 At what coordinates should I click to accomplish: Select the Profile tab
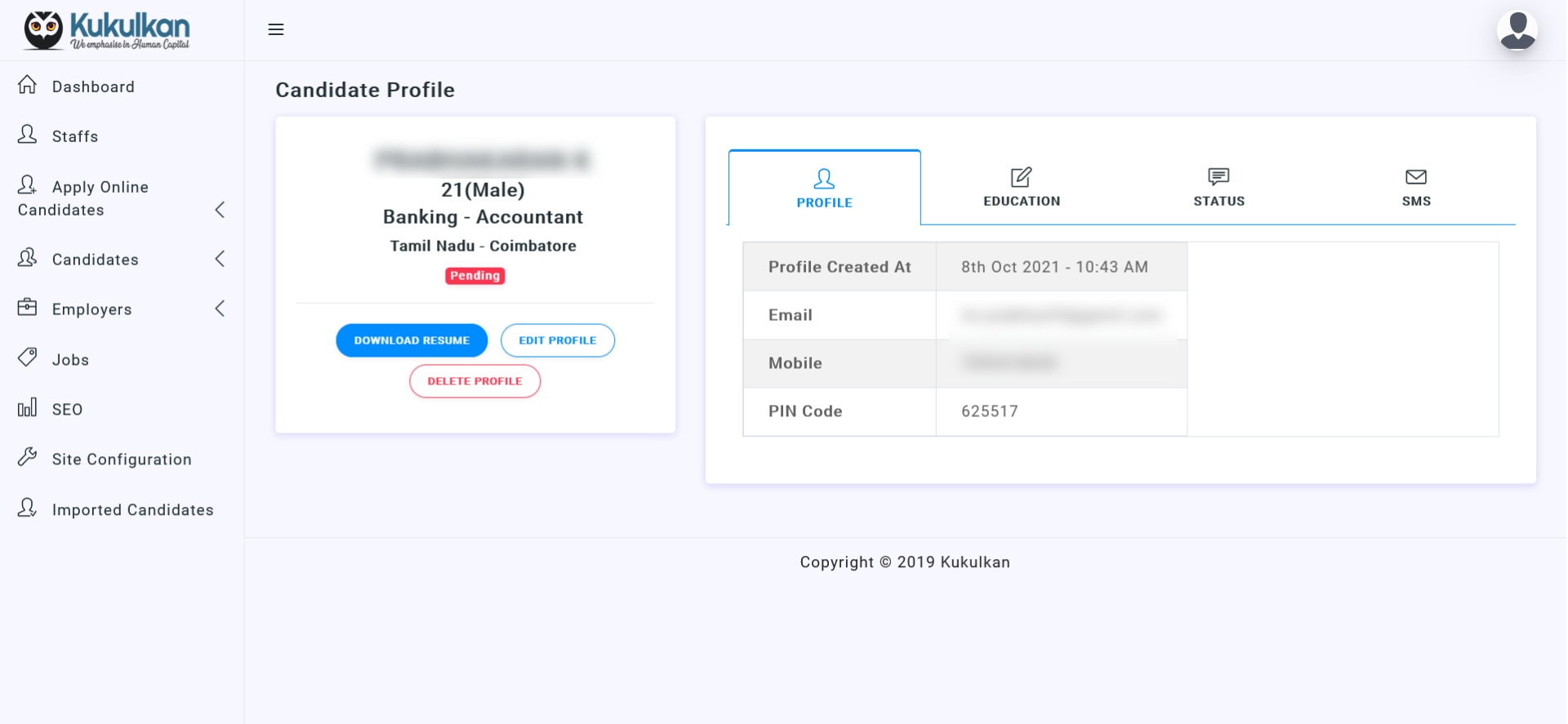[824, 189]
